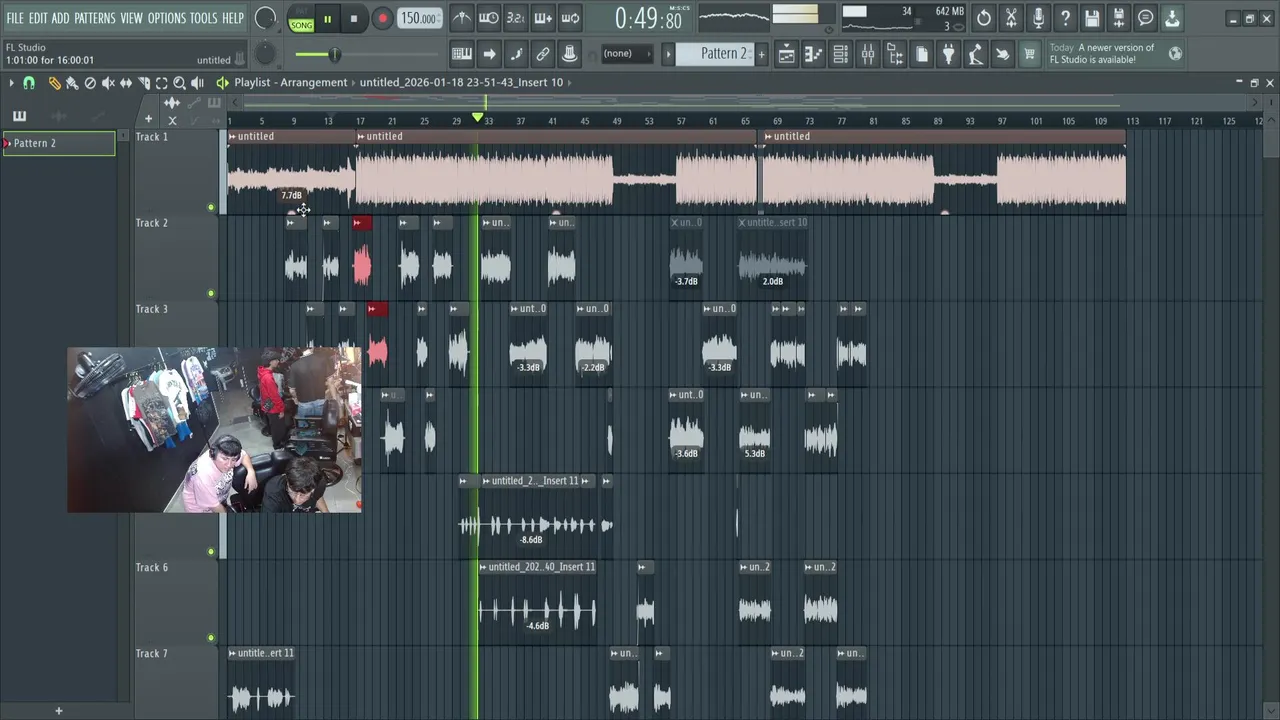Select the Delete tool in playlist toolbar
1280x720 pixels.
tap(90, 83)
